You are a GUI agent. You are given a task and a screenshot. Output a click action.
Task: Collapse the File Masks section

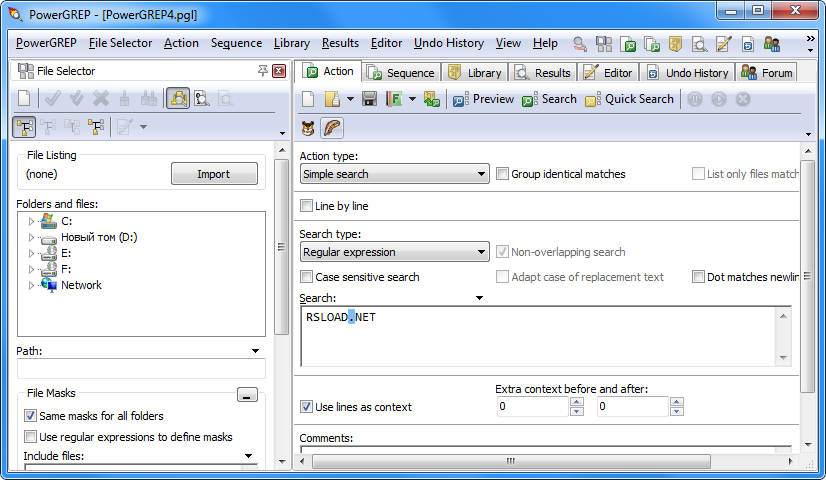tap(247, 395)
